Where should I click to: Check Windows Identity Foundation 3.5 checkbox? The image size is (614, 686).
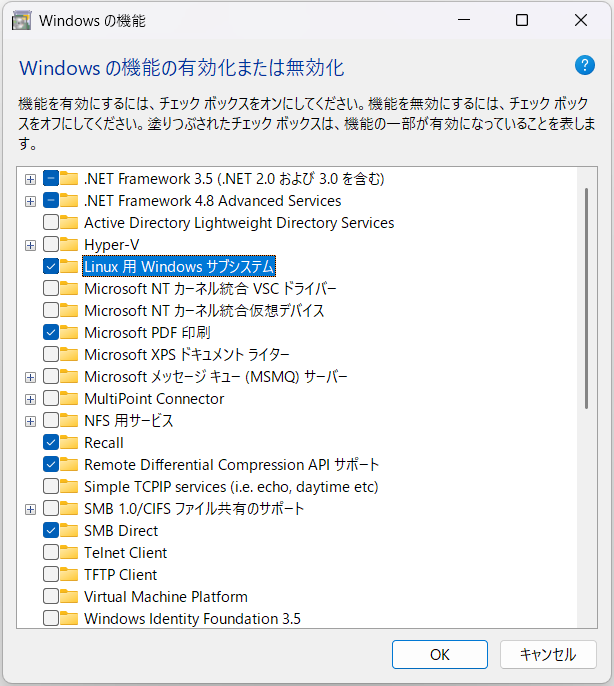tap(51, 618)
